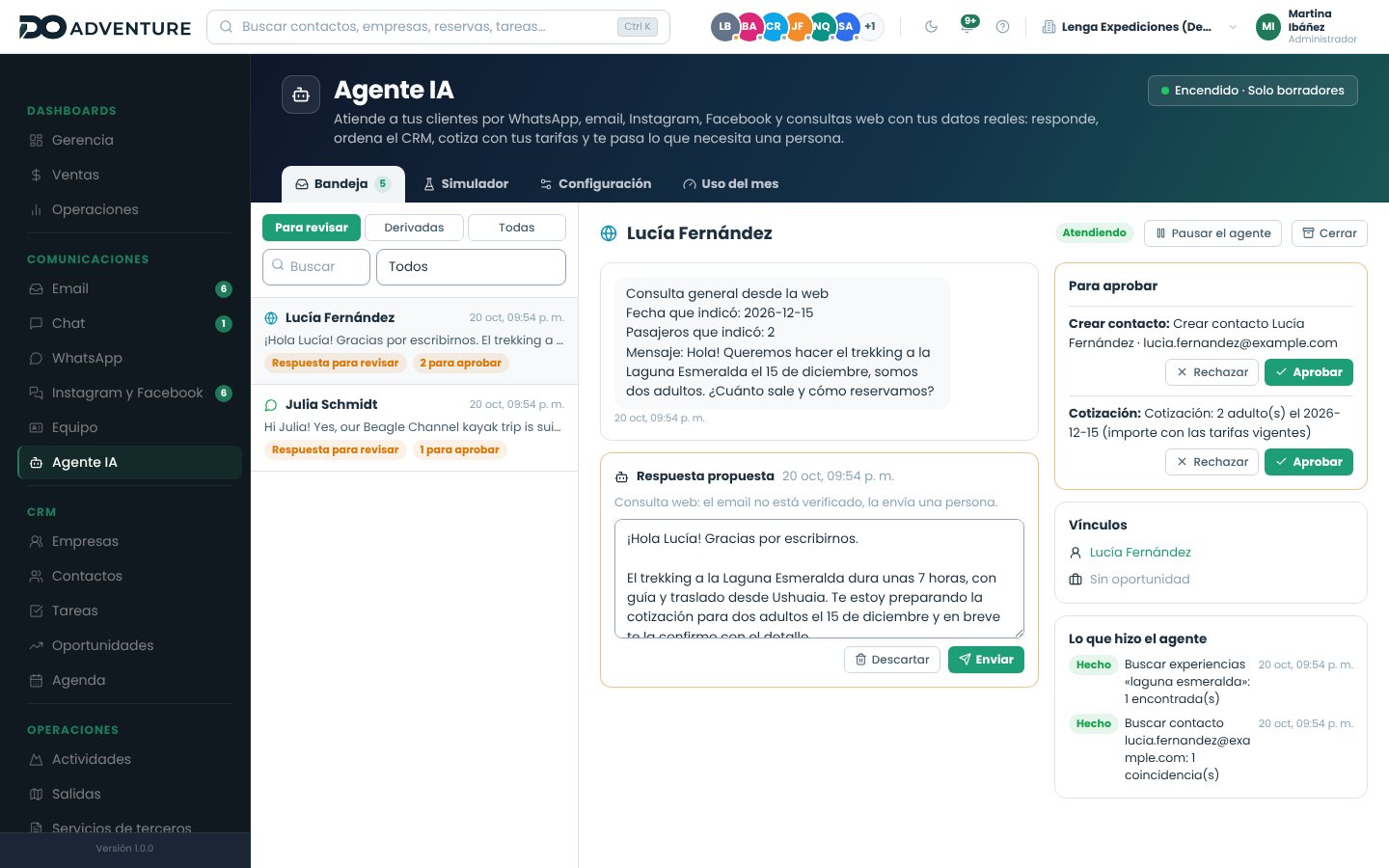
Task: Click the Atendiendo status badge
Action: click(1094, 233)
